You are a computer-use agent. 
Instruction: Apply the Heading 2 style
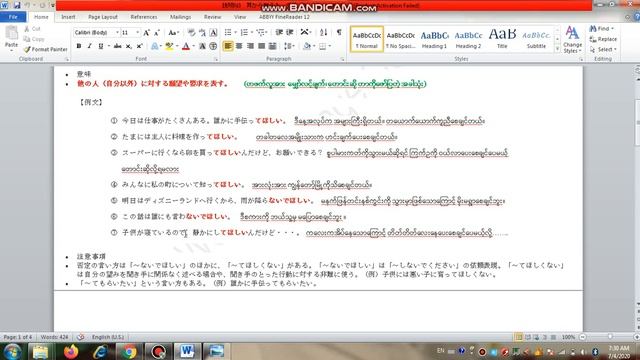tap(468, 39)
